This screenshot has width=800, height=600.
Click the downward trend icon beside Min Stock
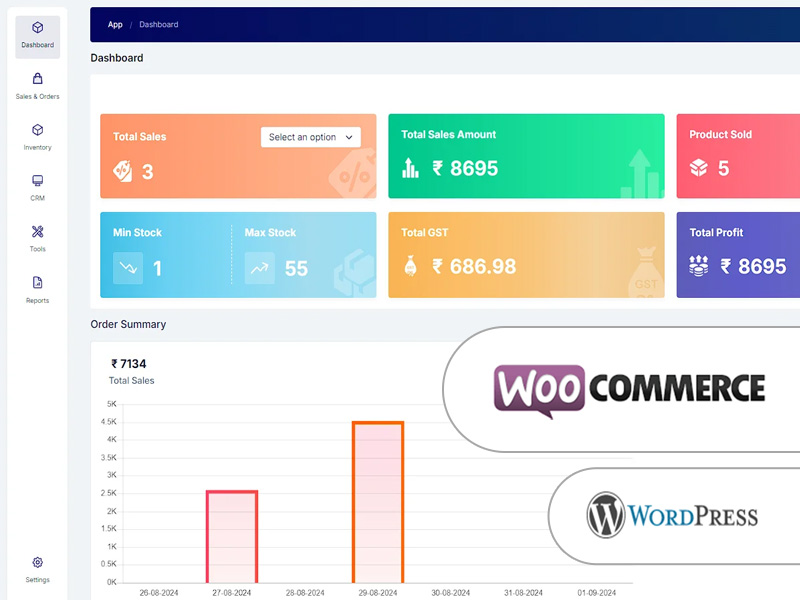127,267
